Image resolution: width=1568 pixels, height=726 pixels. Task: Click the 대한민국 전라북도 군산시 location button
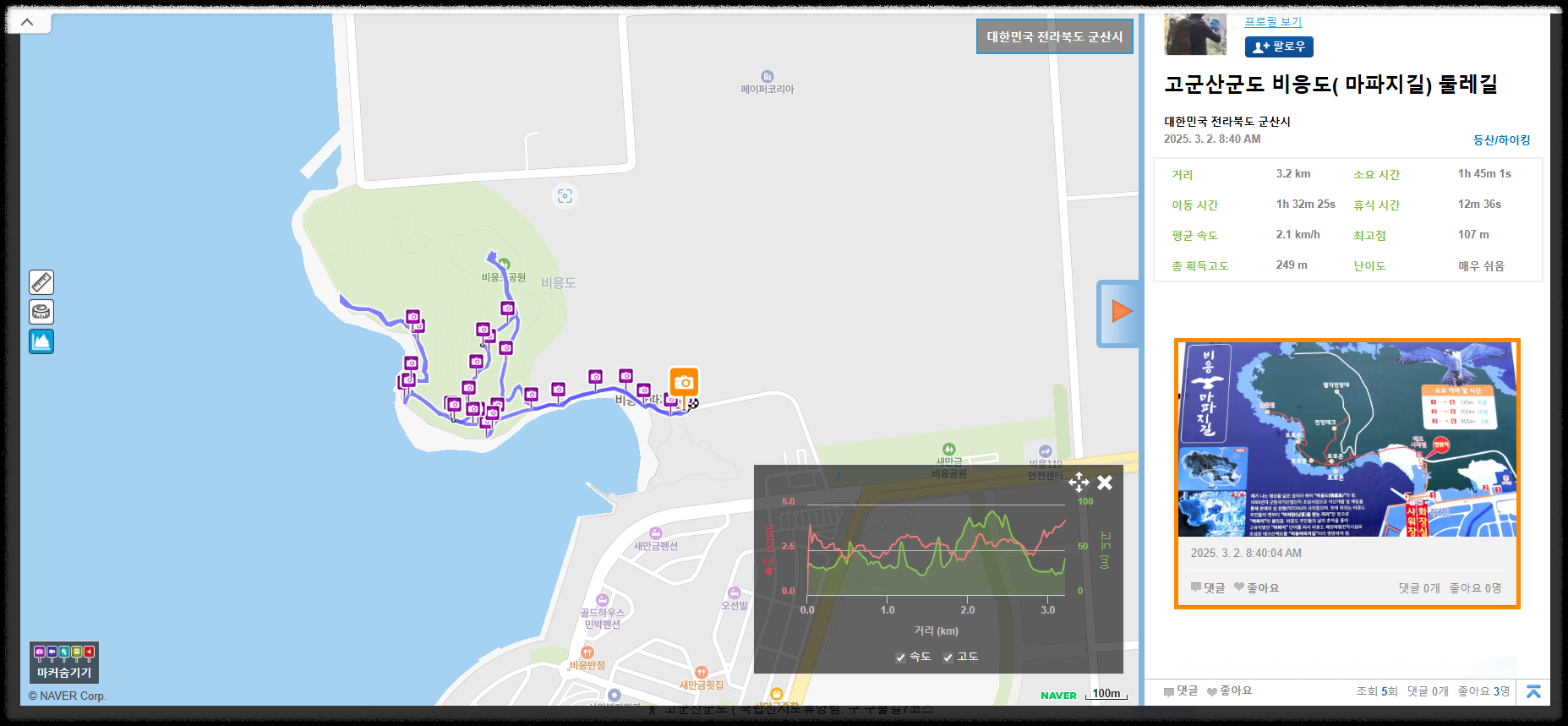click(x=1055, y=36)
